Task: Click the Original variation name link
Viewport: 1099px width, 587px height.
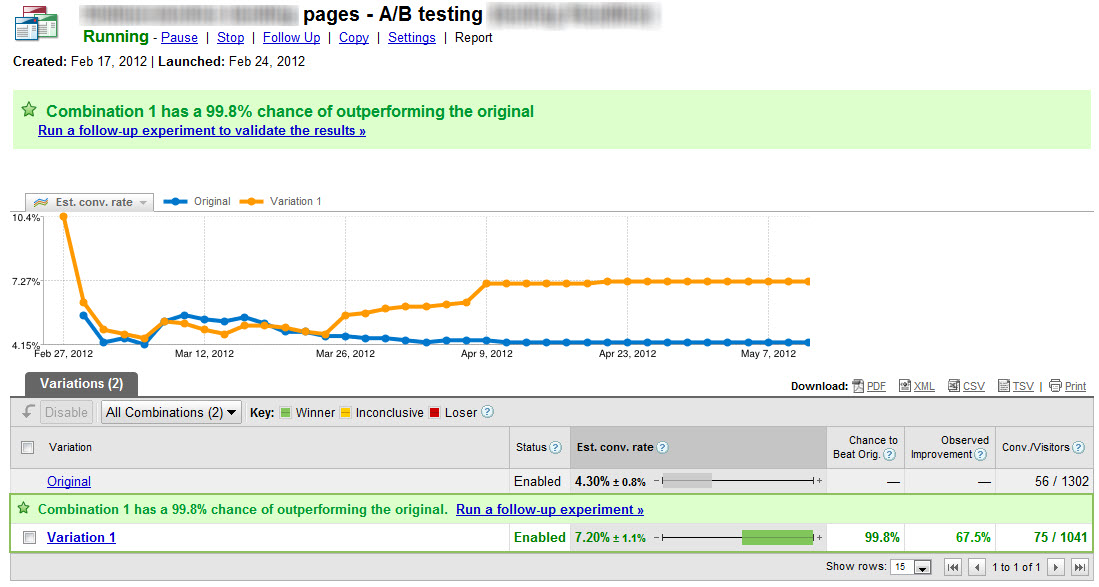Action: 69,482
